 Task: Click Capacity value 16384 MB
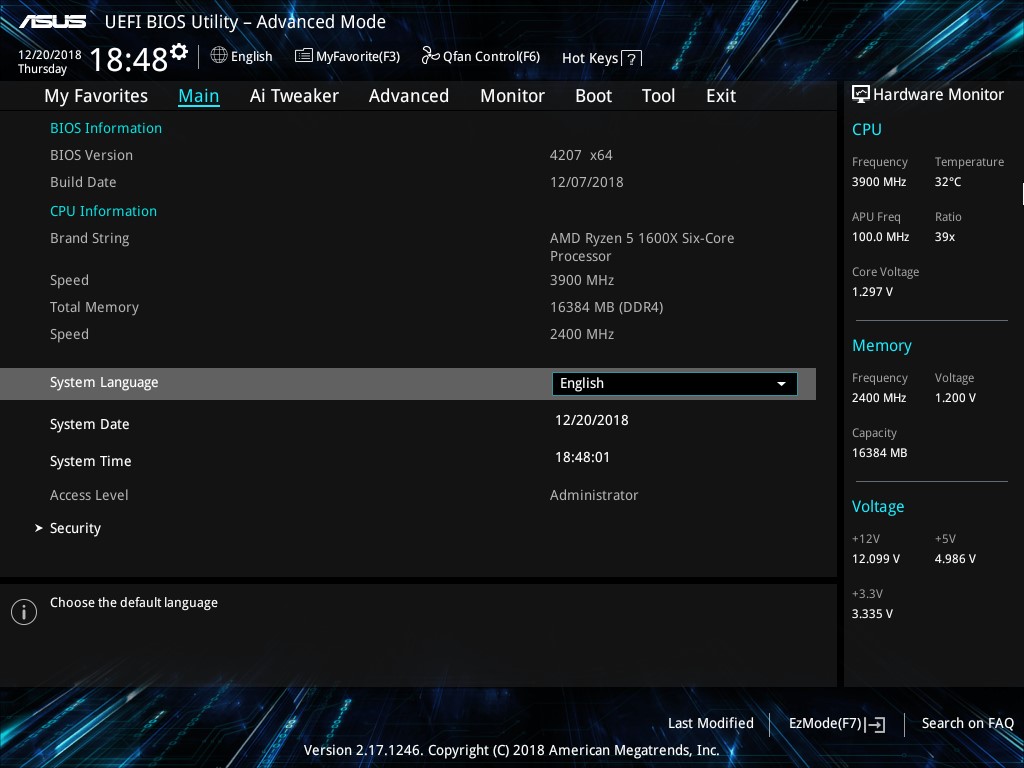point(879,453)
